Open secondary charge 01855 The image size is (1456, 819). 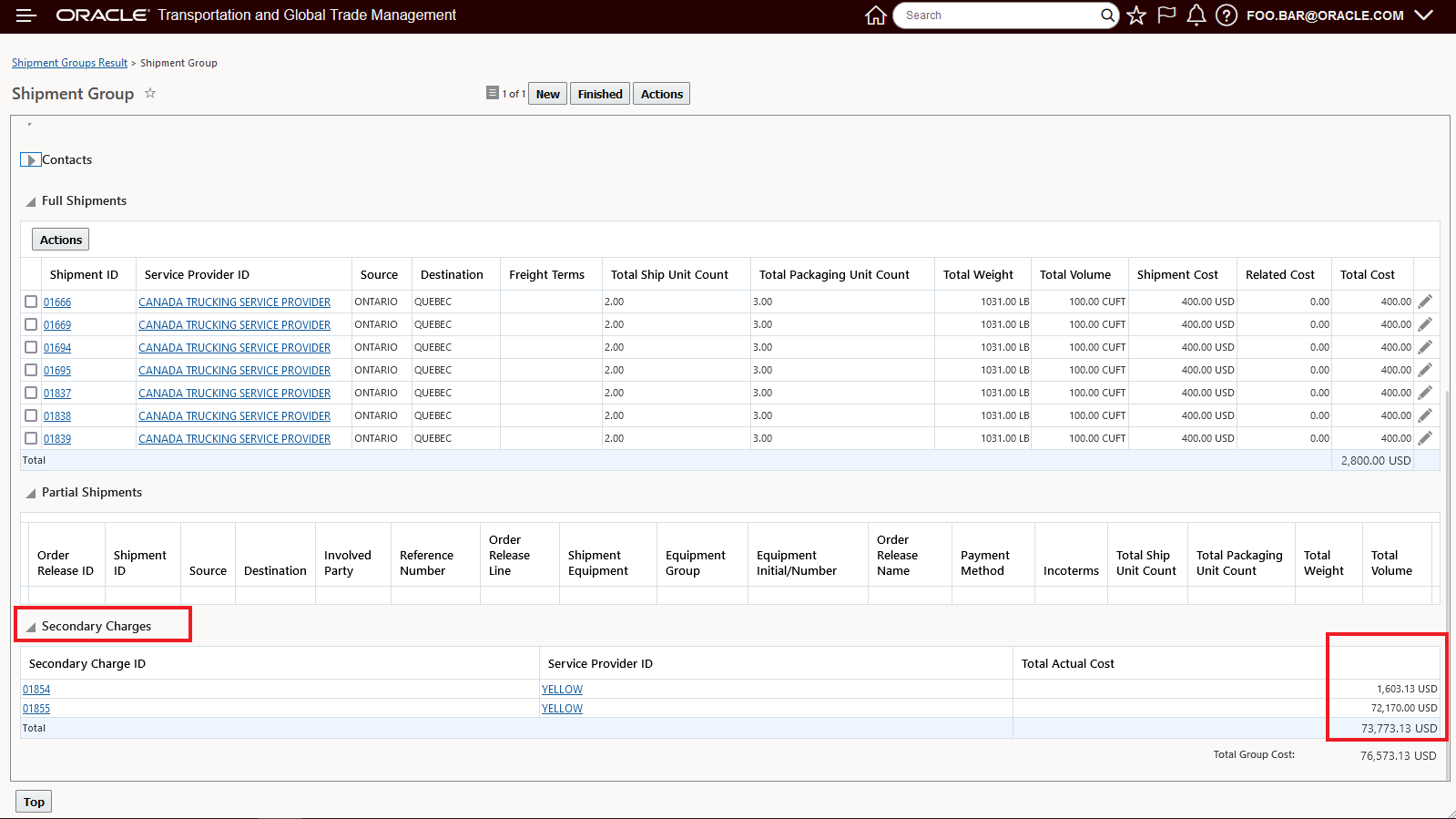[36, 709]
